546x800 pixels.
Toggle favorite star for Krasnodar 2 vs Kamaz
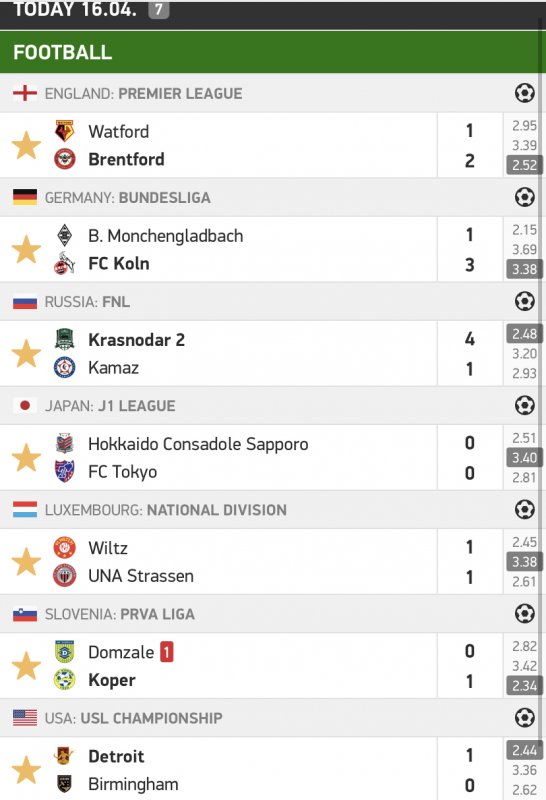pyautogui.click(x=26, y=354)
